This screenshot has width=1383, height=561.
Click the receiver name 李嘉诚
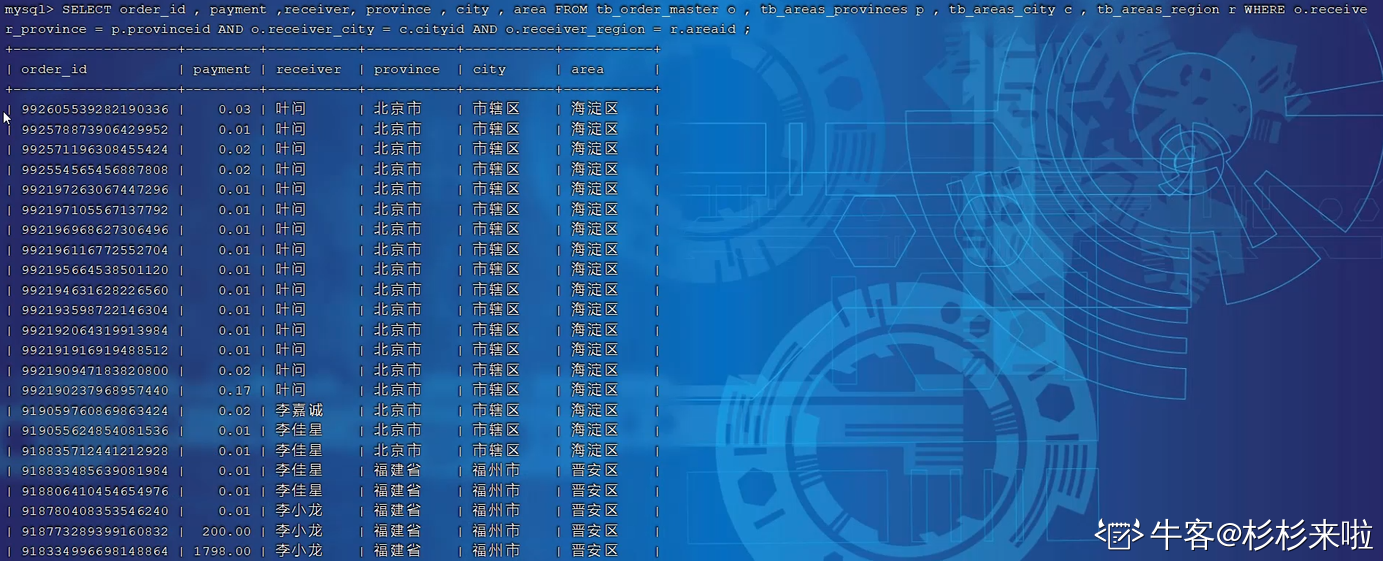300,411
